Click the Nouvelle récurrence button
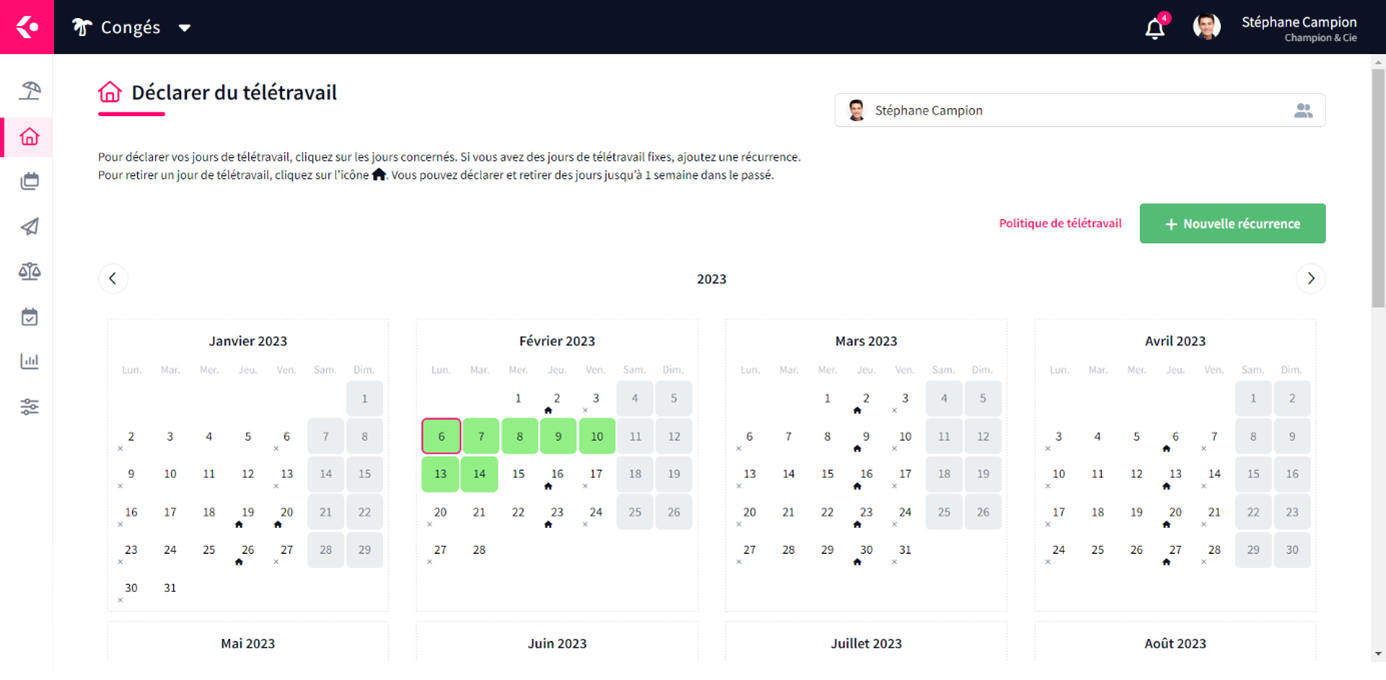This screenshot has width=1386, height=680. (x=1232, y=224)
